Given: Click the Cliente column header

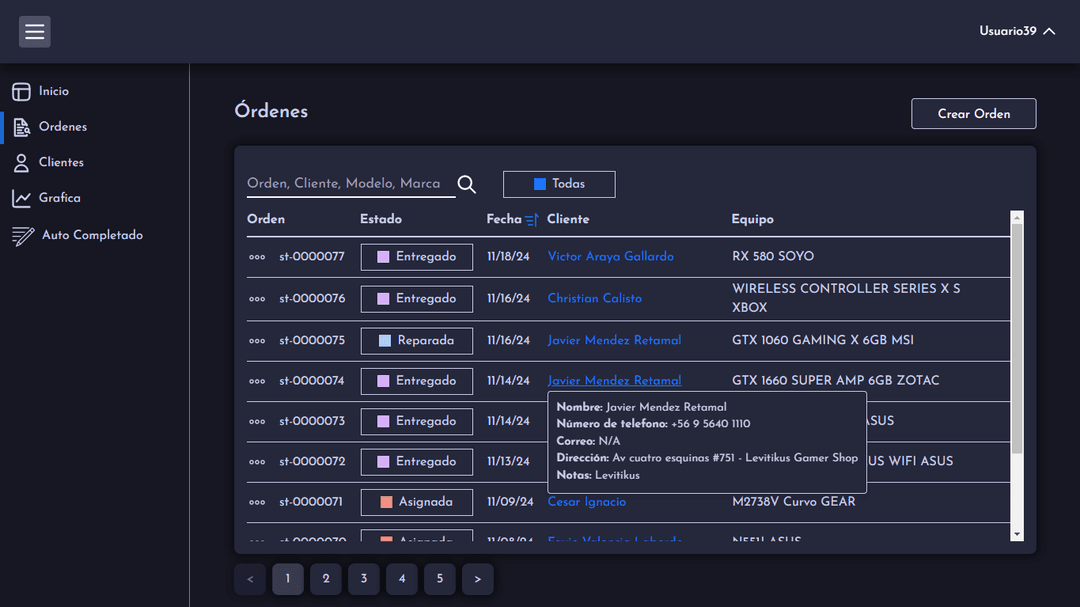Looking at the screenshot, I should coord(568,219).
